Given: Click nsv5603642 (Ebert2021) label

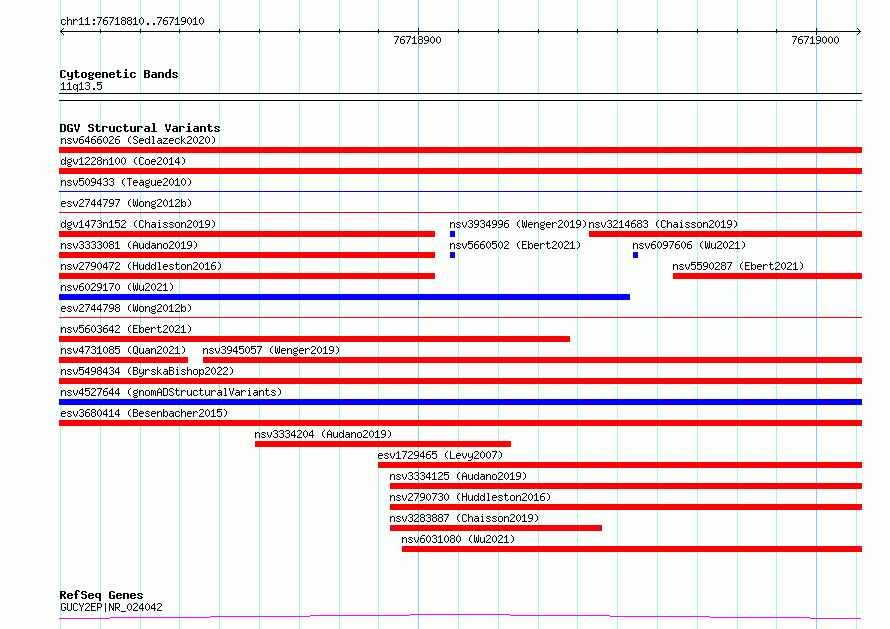Looking at the screenshot, I should tap(126, 329).
